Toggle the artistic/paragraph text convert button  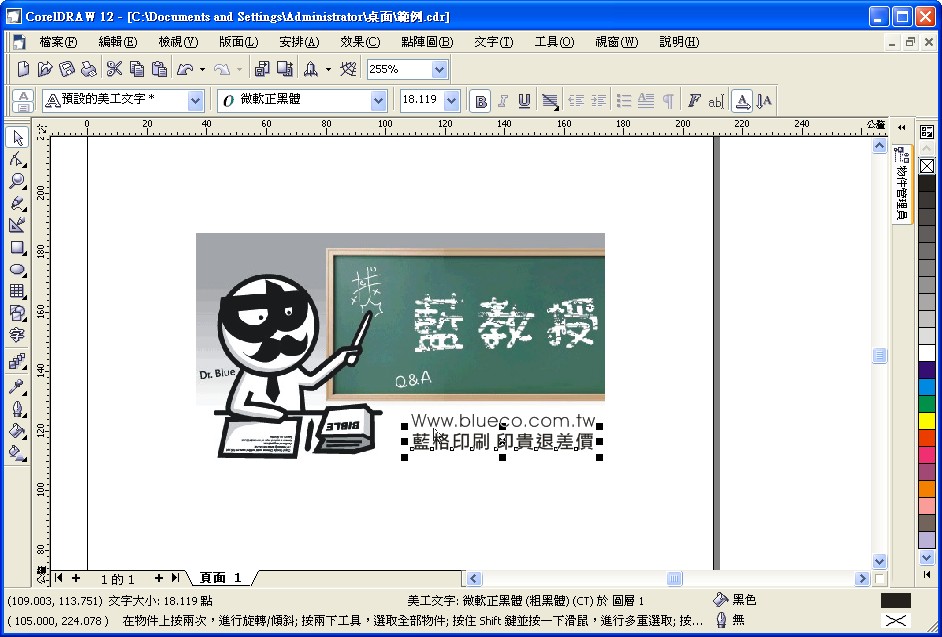23,100
